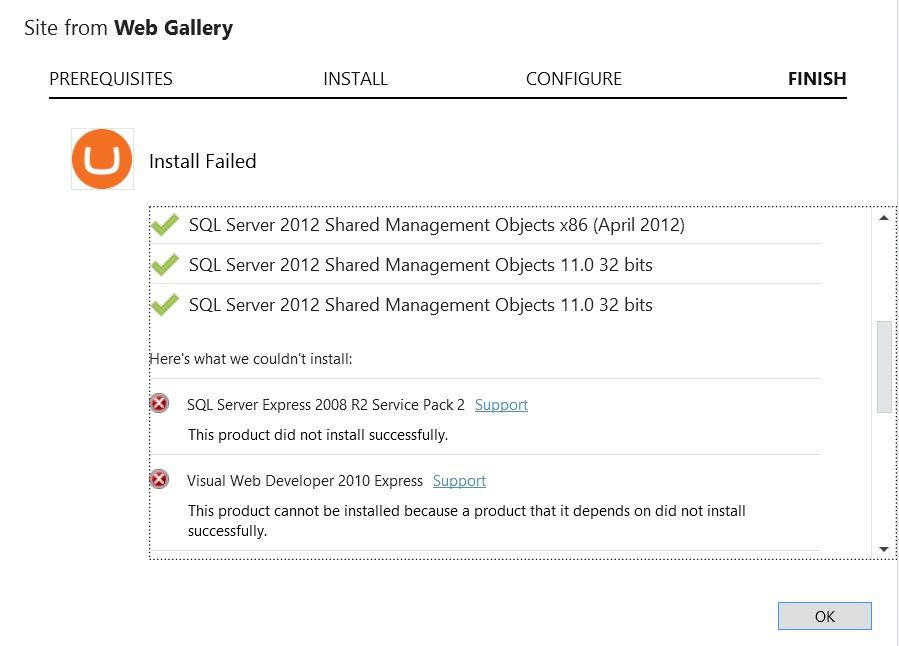Click 'This product did not install successfully.' message
The image size is (899, 646).
pyautogui.click(x=318, y=435)
